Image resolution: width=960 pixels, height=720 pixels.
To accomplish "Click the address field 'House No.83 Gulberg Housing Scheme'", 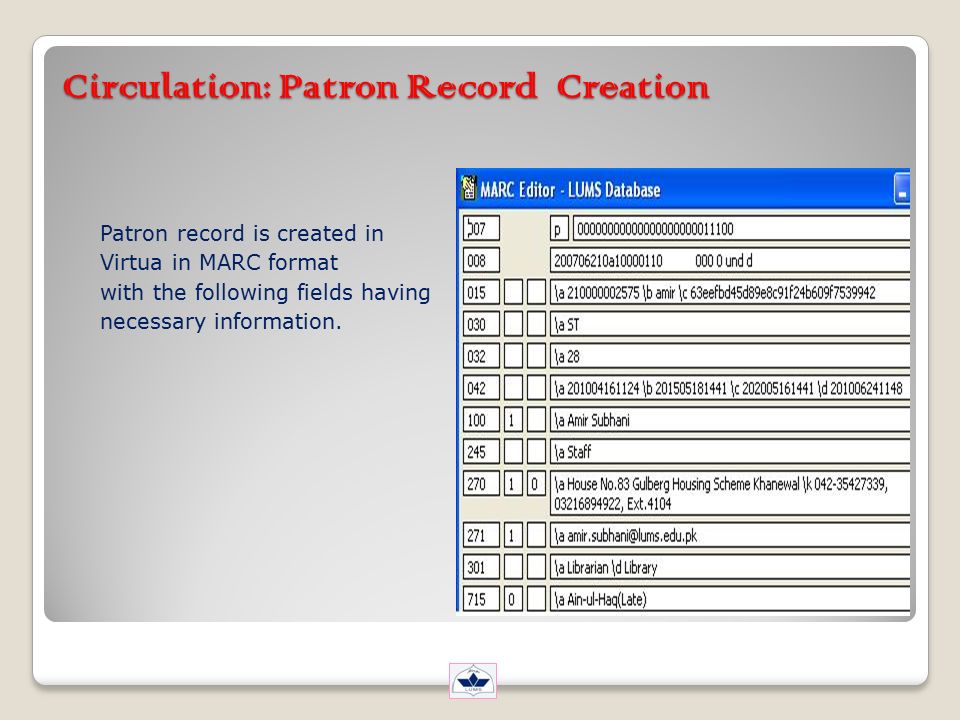I will [x=730, y=493].
